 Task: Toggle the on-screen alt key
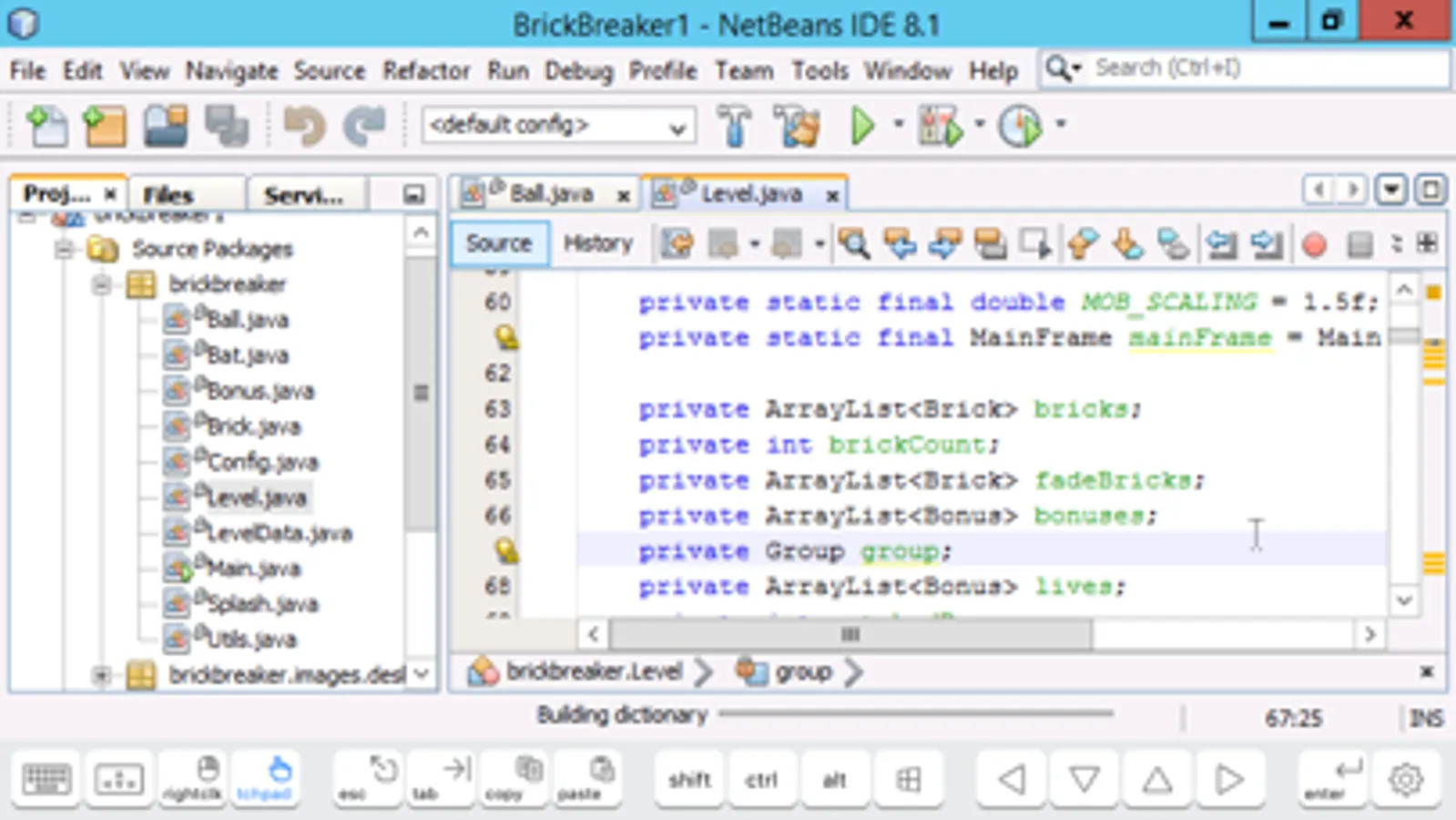click(x=834, y=780)
